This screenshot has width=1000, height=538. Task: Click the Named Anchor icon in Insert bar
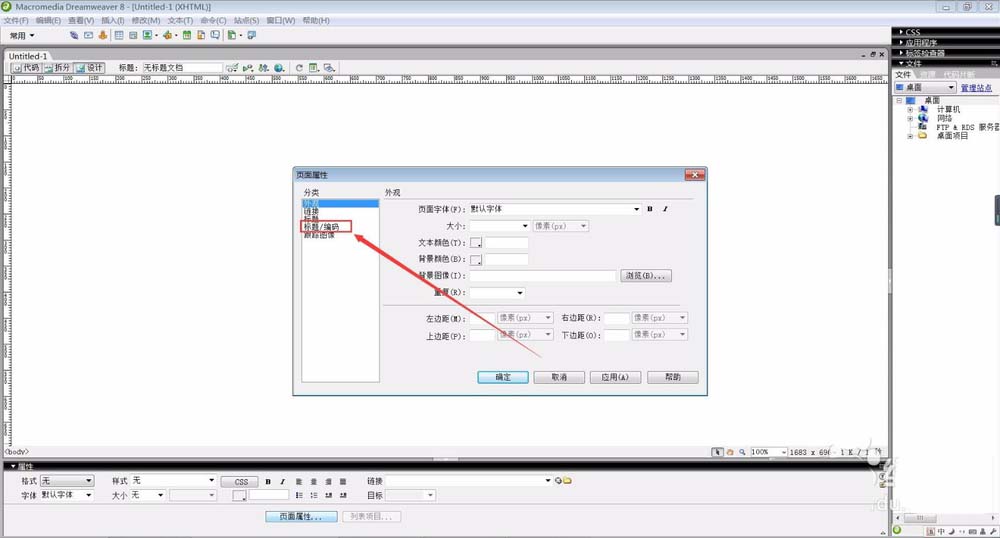[x=102, y=35]
